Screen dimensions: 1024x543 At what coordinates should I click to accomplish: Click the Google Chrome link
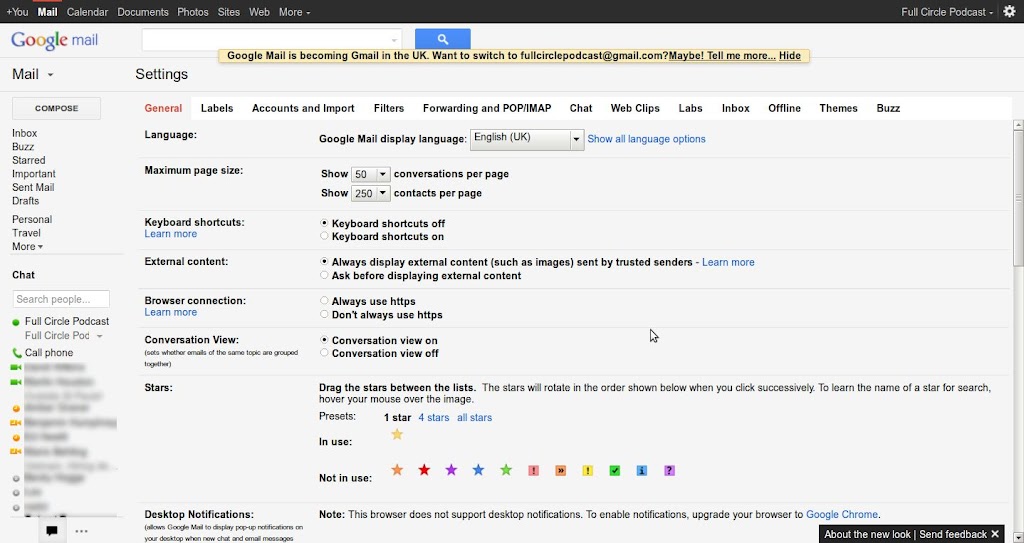[842, 514]
